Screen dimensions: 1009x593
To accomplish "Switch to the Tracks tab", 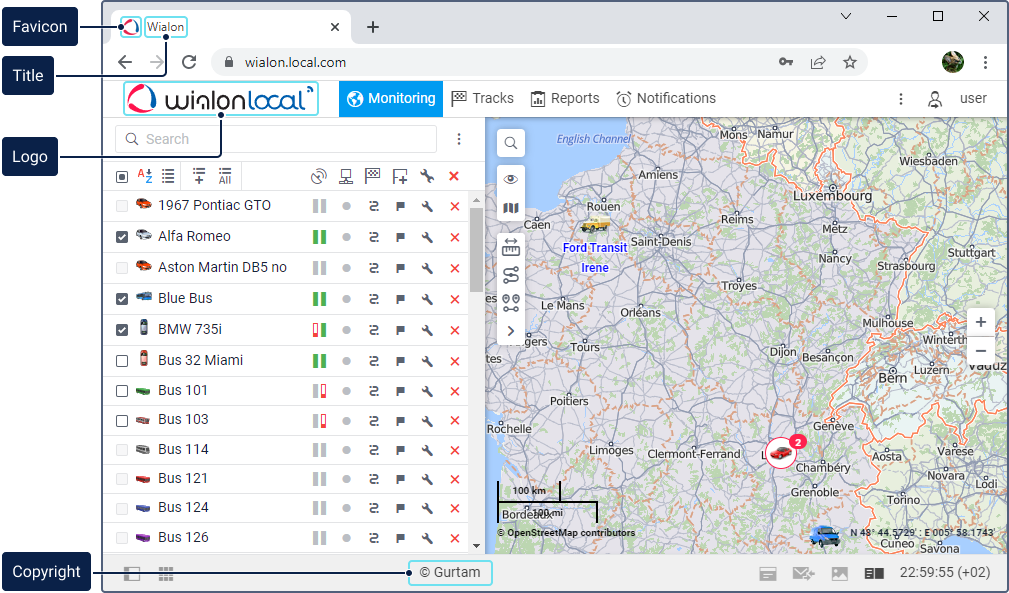I will click(x=482, y=99).
